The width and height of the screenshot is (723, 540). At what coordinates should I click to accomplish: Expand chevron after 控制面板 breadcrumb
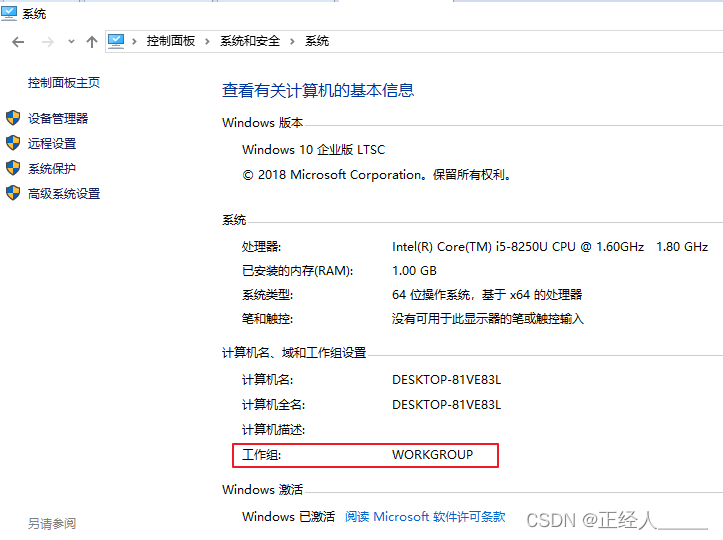[207, 42]
